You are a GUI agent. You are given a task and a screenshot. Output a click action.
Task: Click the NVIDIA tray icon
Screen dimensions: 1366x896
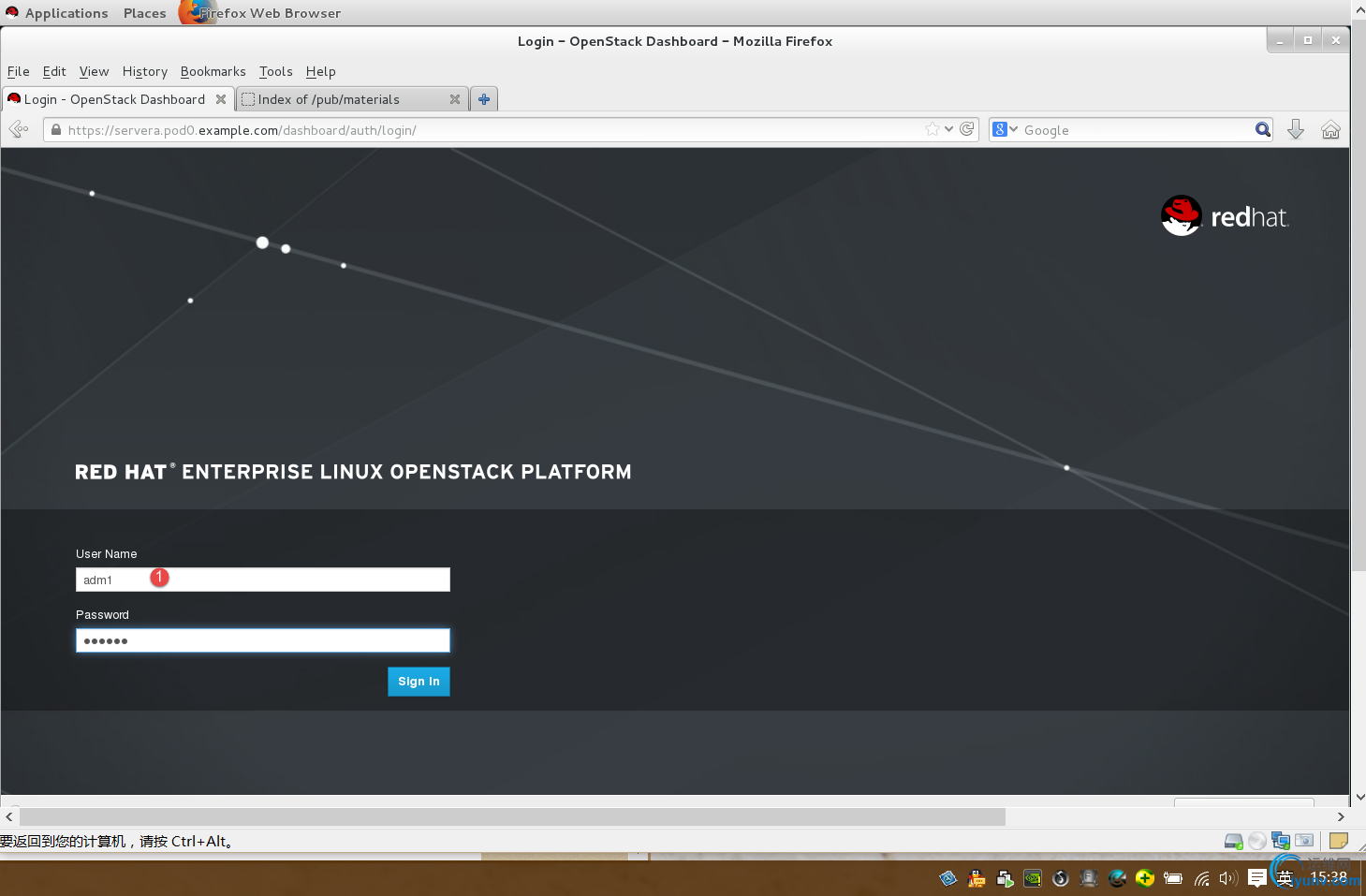pos(1033,878)
